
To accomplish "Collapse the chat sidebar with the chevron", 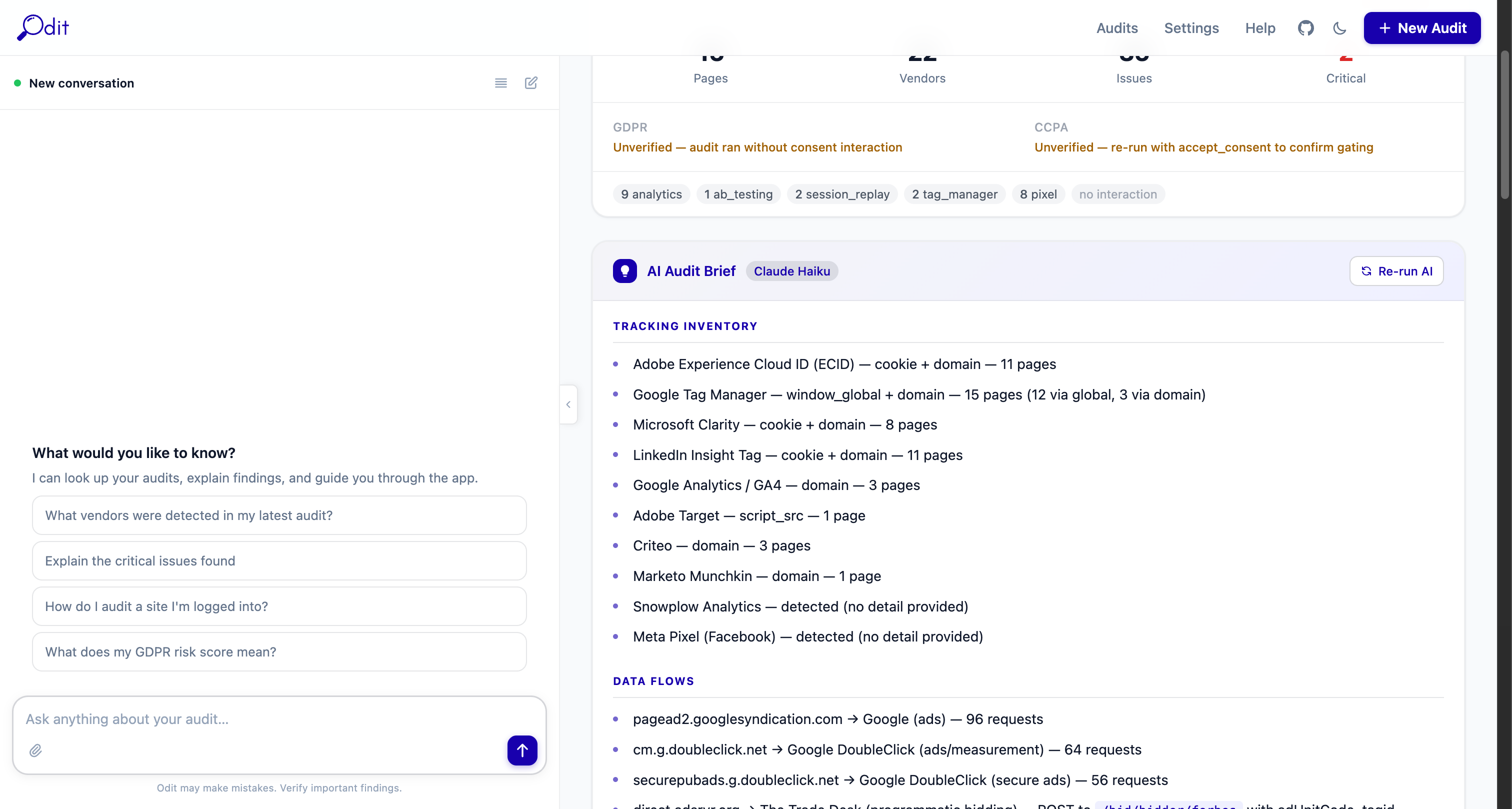I will tap(567, 404).
